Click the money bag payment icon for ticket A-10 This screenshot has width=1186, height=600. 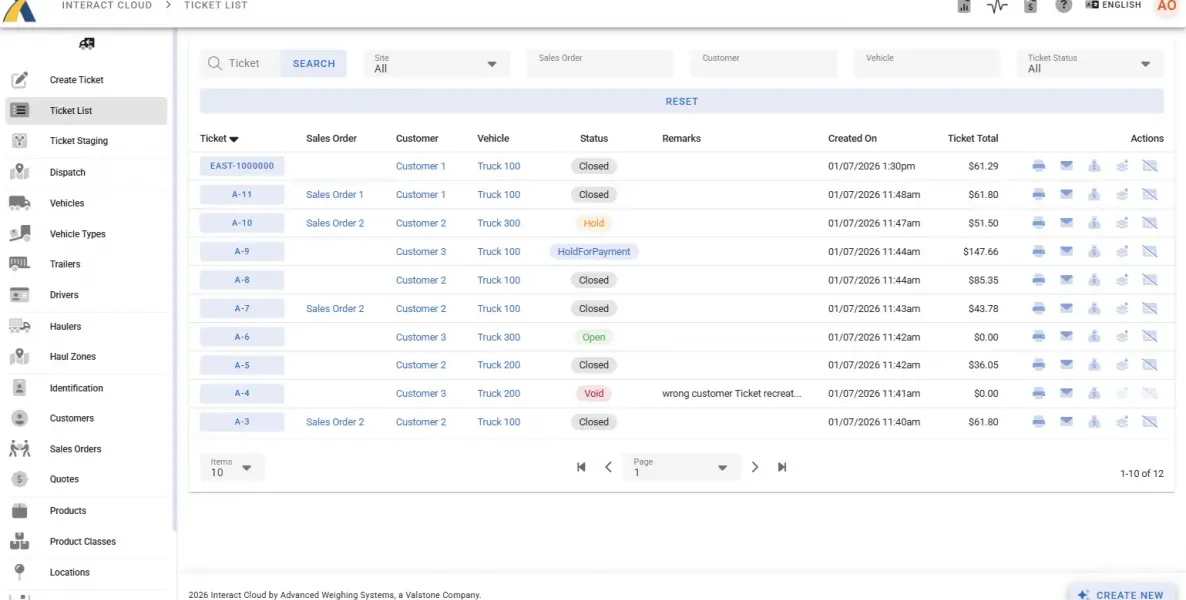[x=1094, y=223]
